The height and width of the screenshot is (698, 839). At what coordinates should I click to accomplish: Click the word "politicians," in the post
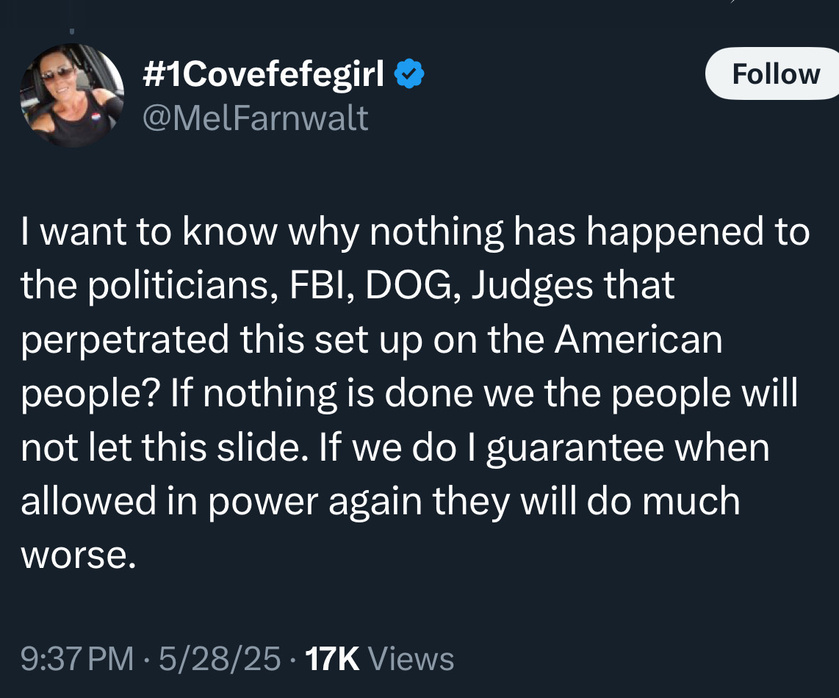pyautogui.click(x=182, y=286)
